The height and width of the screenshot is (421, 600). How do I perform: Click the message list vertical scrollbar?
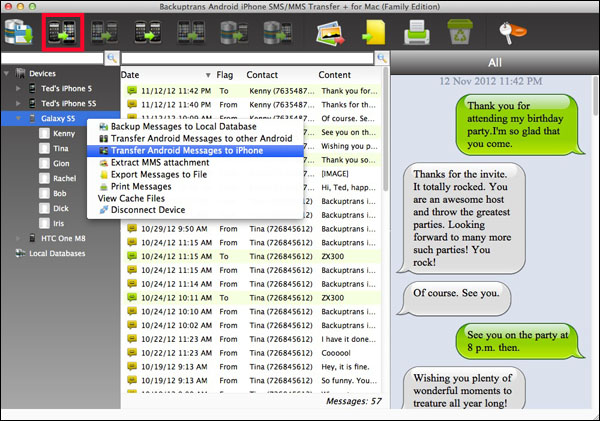point(385,129)
